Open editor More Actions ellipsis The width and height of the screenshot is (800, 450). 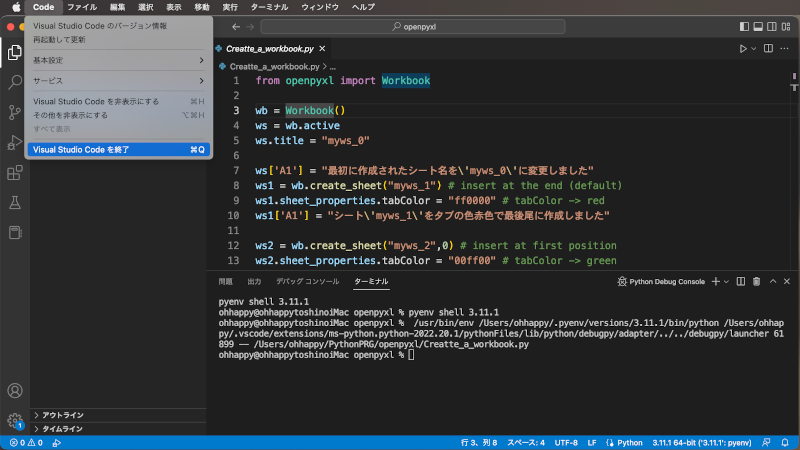(785, 48)
